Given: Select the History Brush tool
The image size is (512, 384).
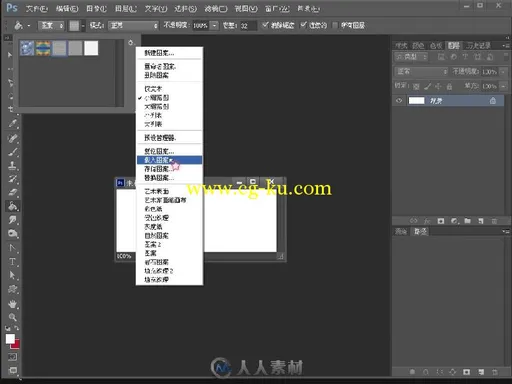Looking at the screenshot, I should [x=12, y=179].
